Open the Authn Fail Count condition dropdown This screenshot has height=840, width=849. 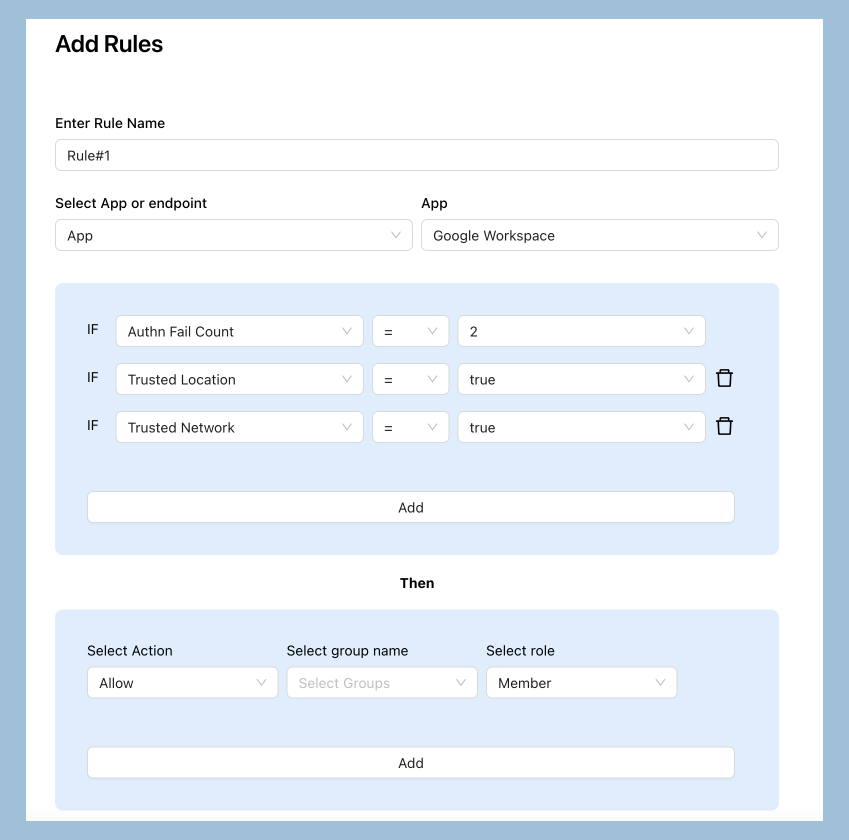(x=239, y=332)
